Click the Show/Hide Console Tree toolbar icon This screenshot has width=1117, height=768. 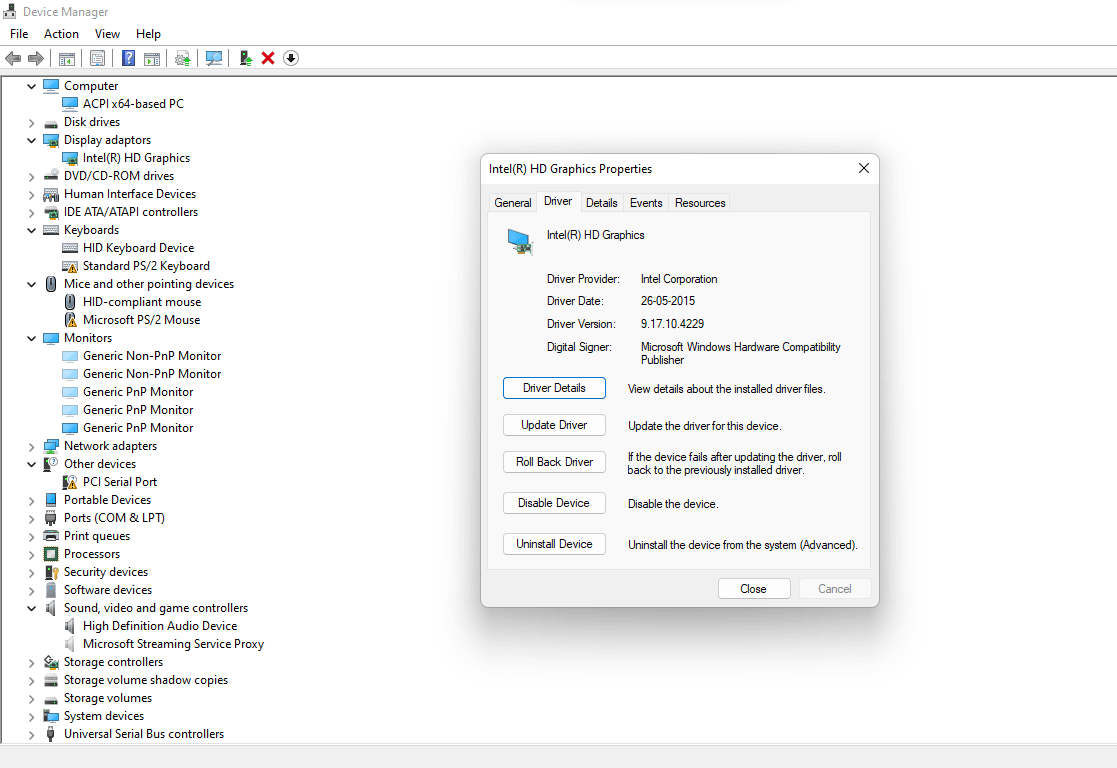point(66,58)
